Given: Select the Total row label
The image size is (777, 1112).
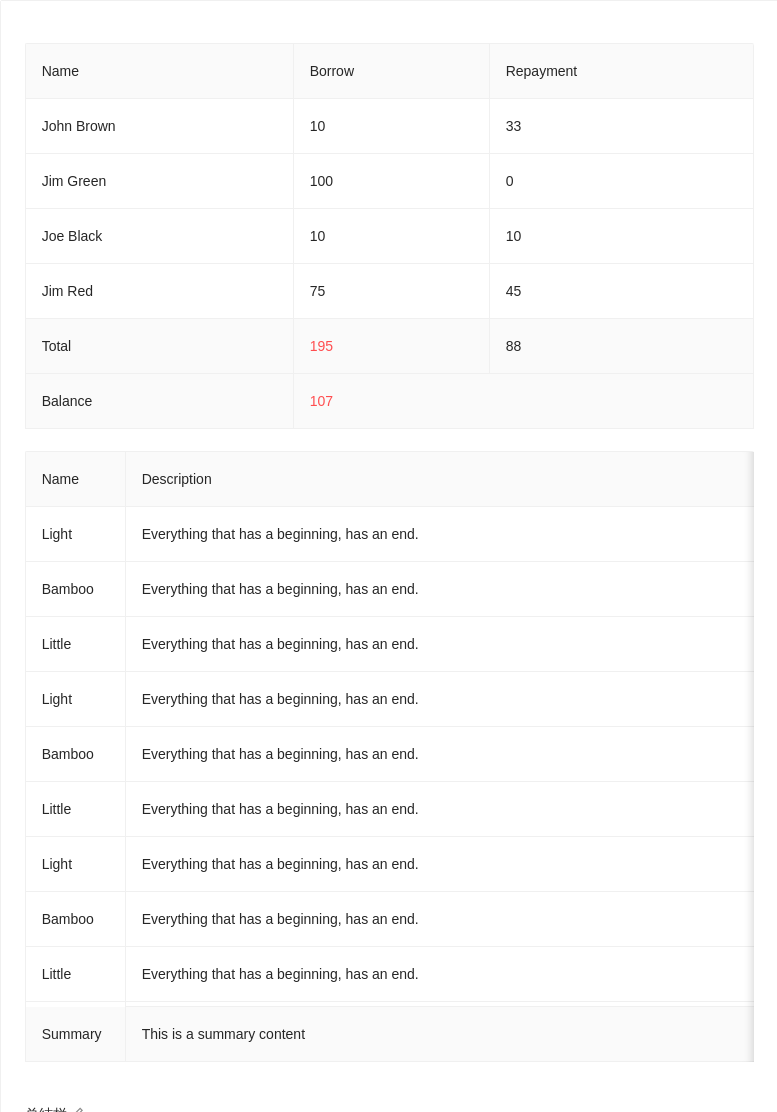Looking at the screenshot, I should [56, 346].
